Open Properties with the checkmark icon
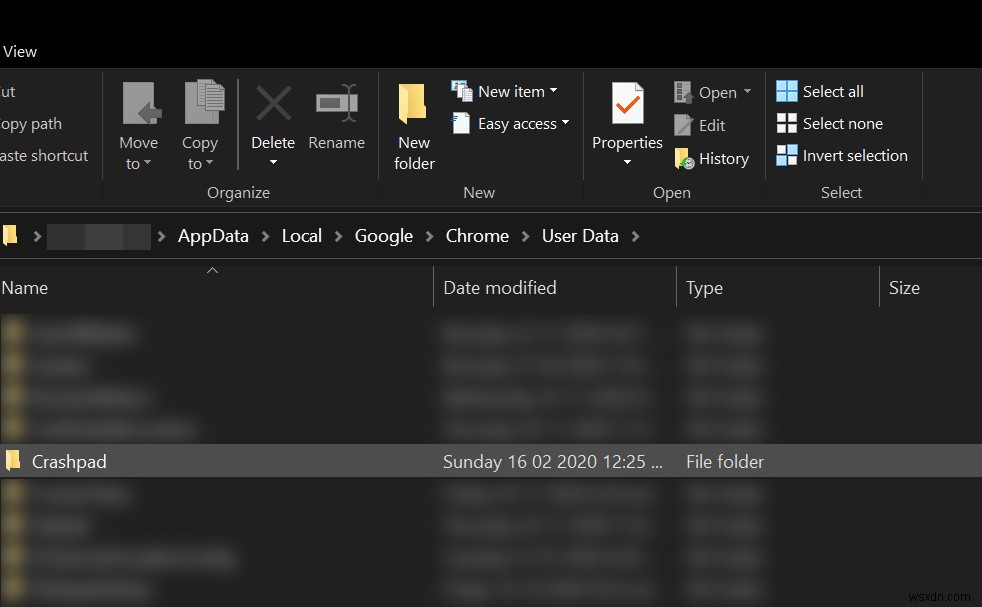This screenshot has width=982, height=607. point(628,103)
